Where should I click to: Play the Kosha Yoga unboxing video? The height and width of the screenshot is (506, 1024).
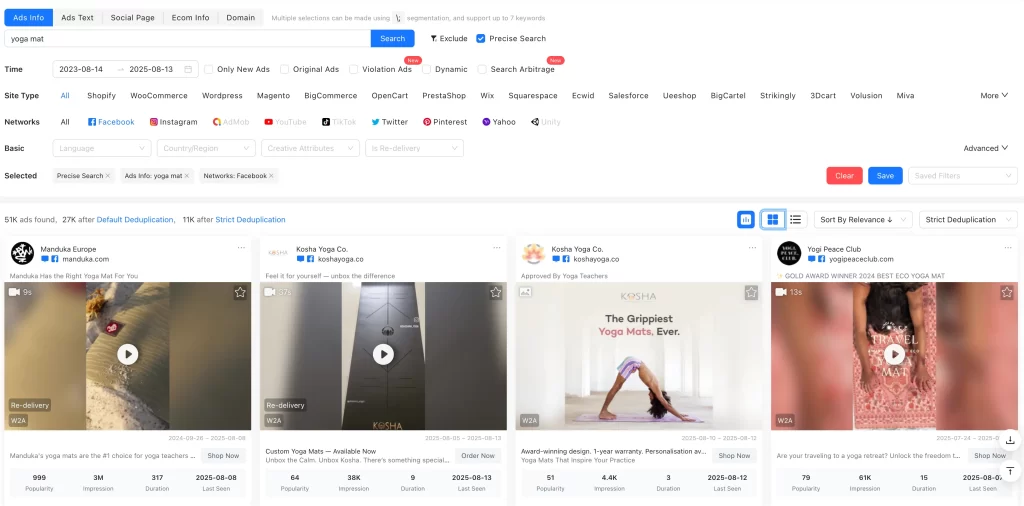click(x=383, y=355)
